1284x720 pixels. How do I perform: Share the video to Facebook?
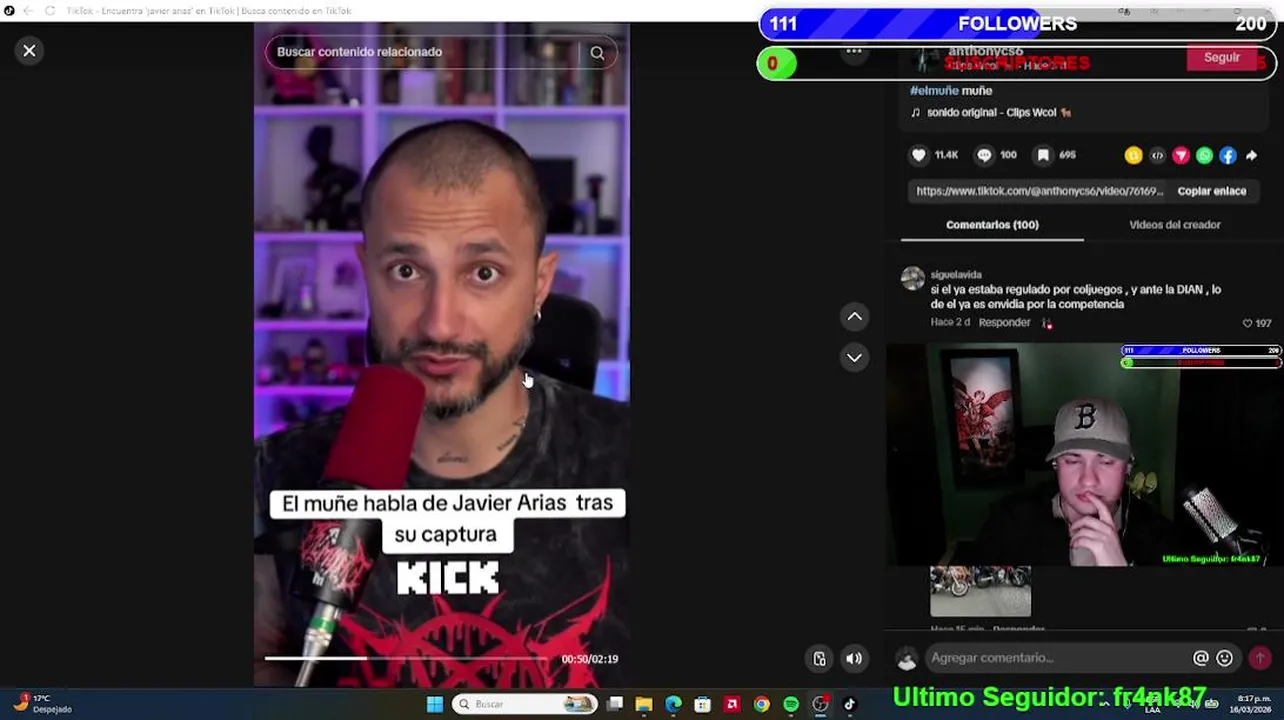click(x=1228, y=155)
